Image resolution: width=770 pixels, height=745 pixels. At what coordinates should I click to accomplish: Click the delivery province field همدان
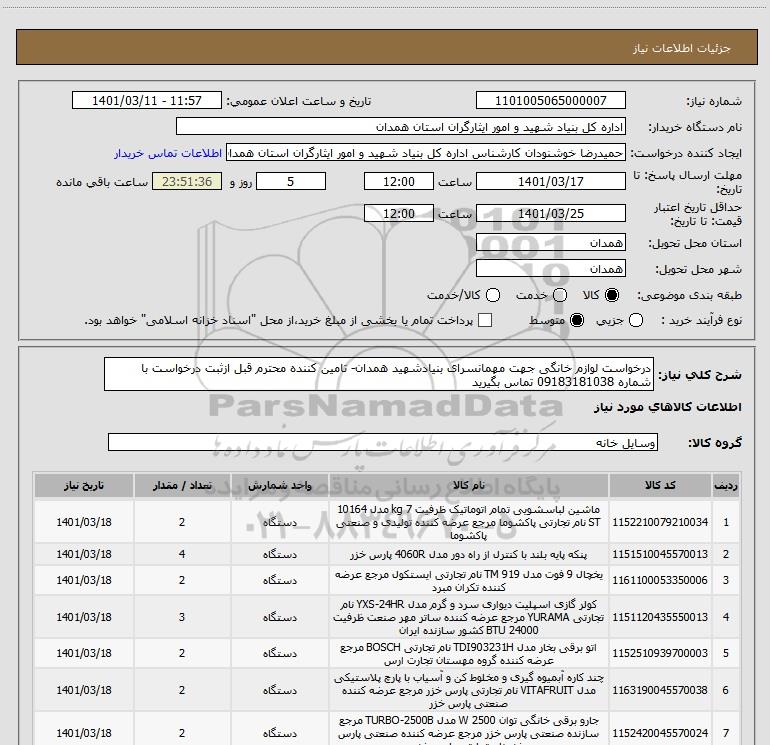click(550, 243)
